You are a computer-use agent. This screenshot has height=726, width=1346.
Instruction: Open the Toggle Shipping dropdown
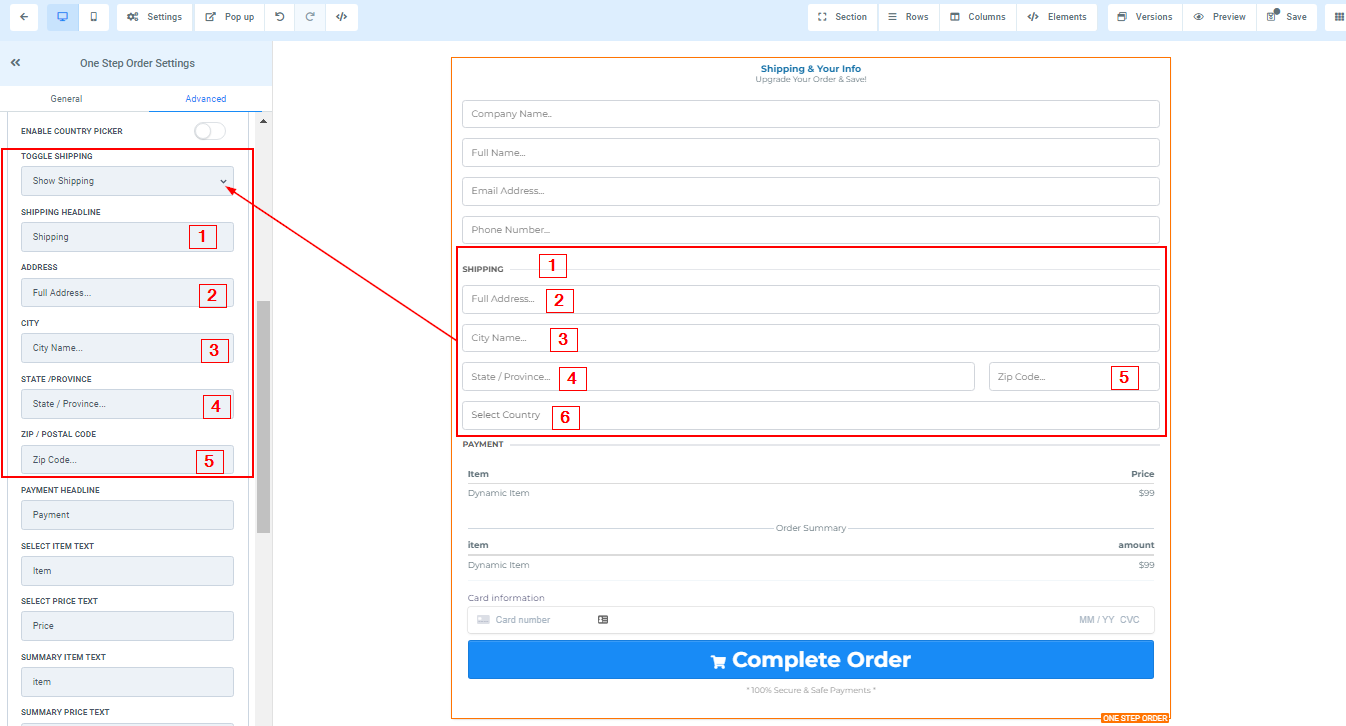tap(127, 181)
